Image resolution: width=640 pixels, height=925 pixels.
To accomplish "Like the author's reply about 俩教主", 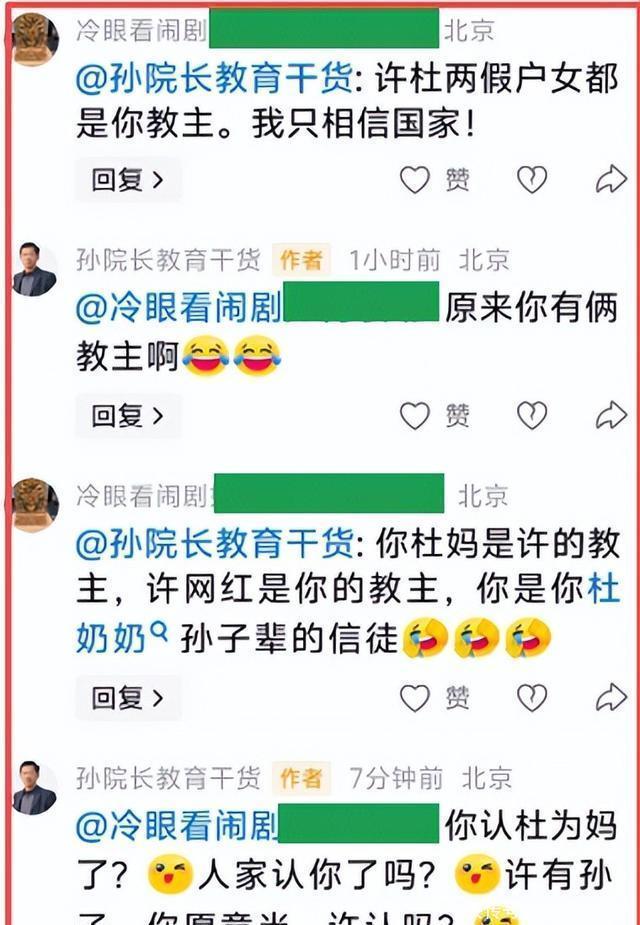I will coord(415,415).
